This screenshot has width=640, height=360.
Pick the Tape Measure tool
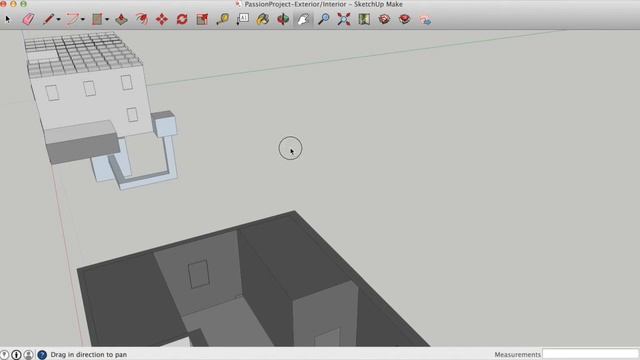click(222, 19)
